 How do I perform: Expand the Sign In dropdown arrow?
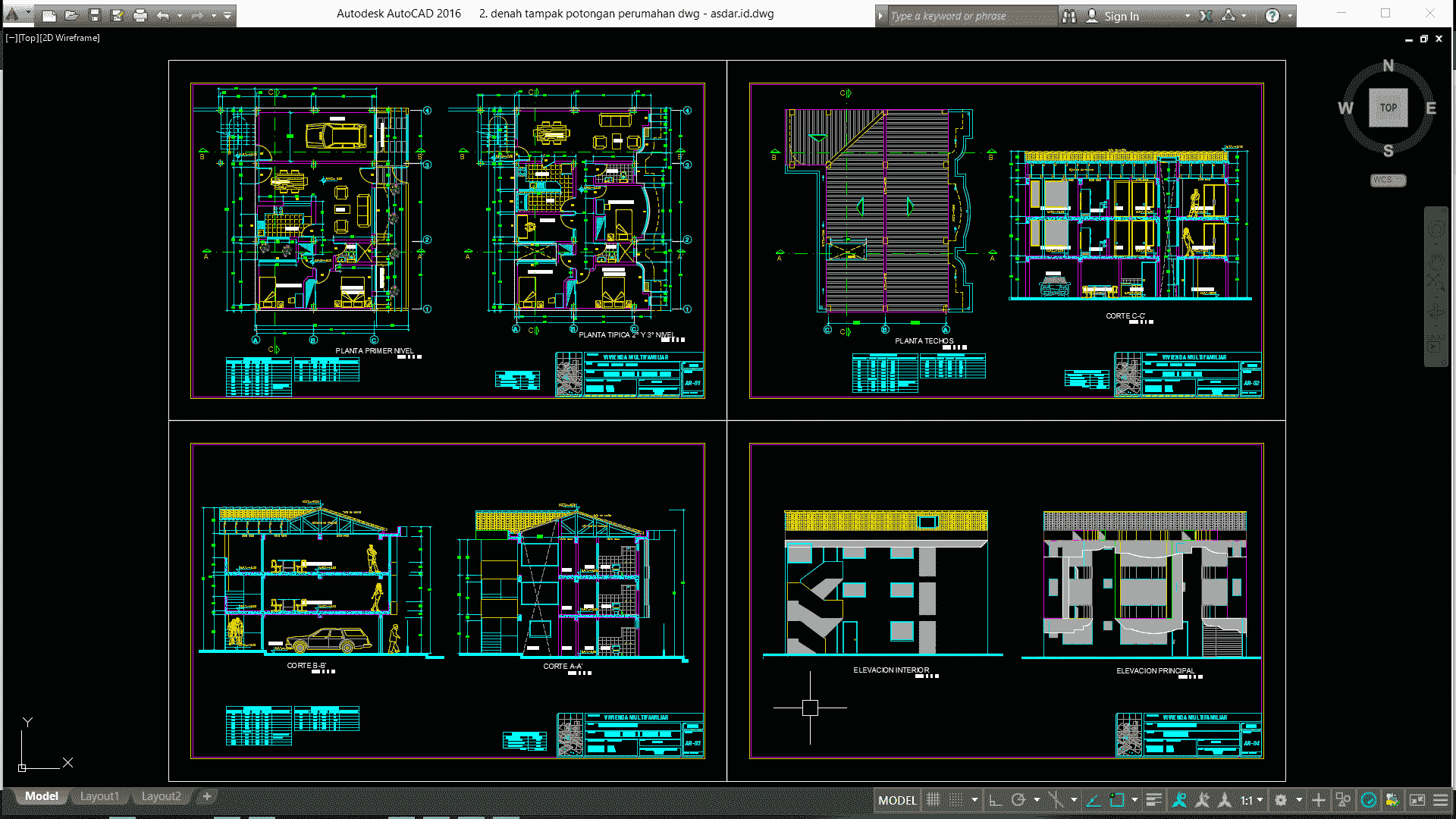click(1187, 16)
